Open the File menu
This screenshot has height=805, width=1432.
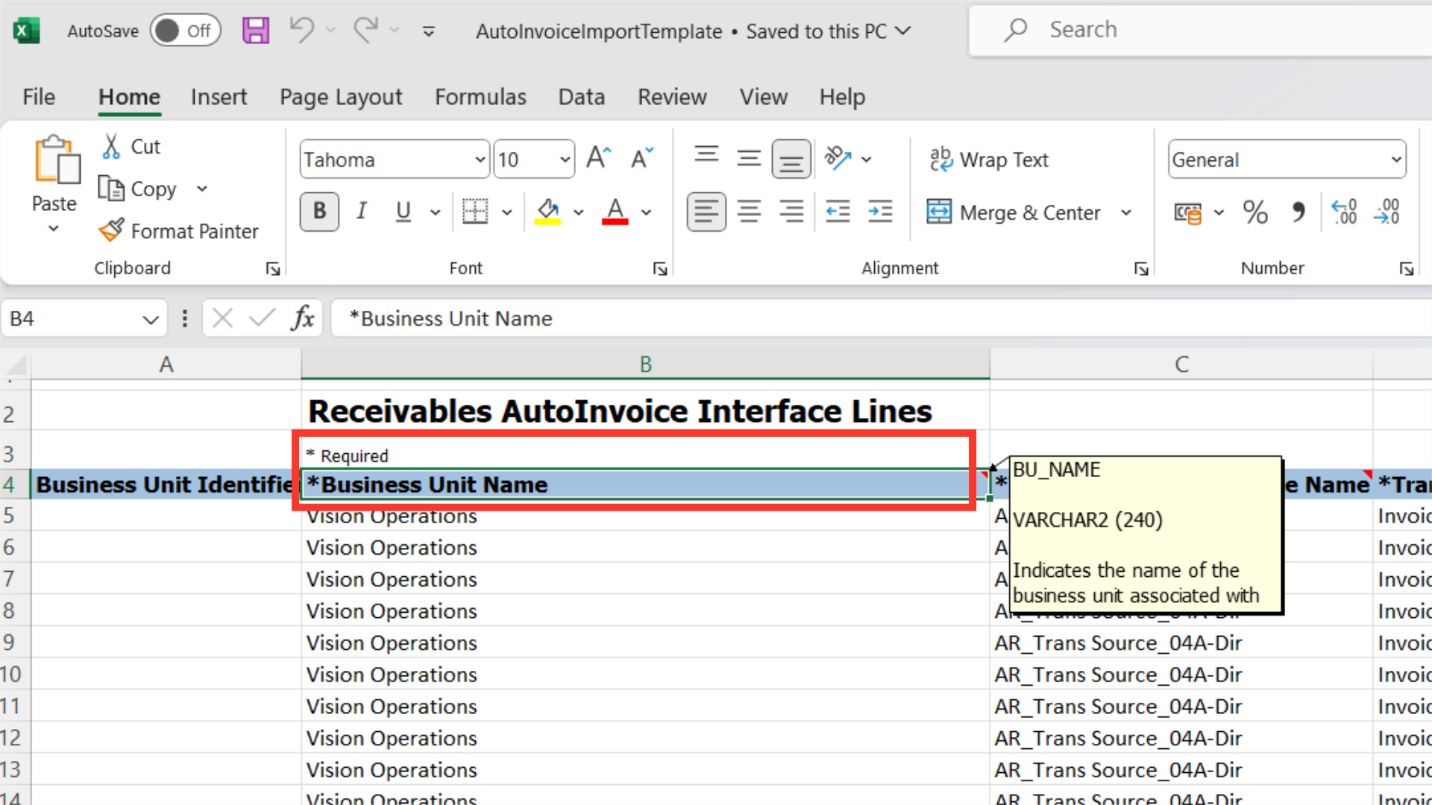(38, 97)
